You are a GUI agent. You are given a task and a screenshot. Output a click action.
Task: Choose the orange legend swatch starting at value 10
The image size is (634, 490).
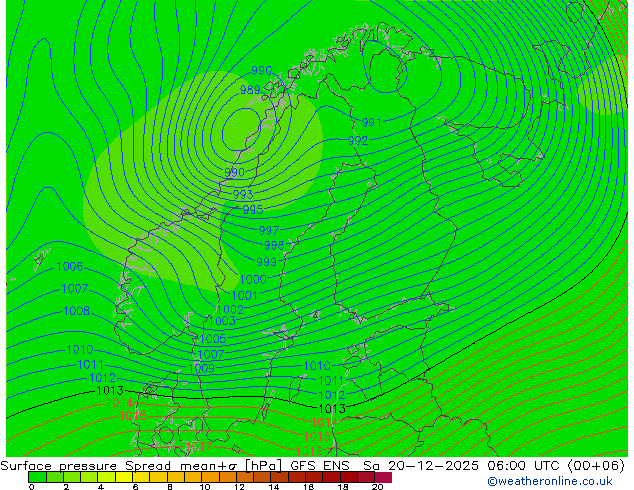[210, 477]
